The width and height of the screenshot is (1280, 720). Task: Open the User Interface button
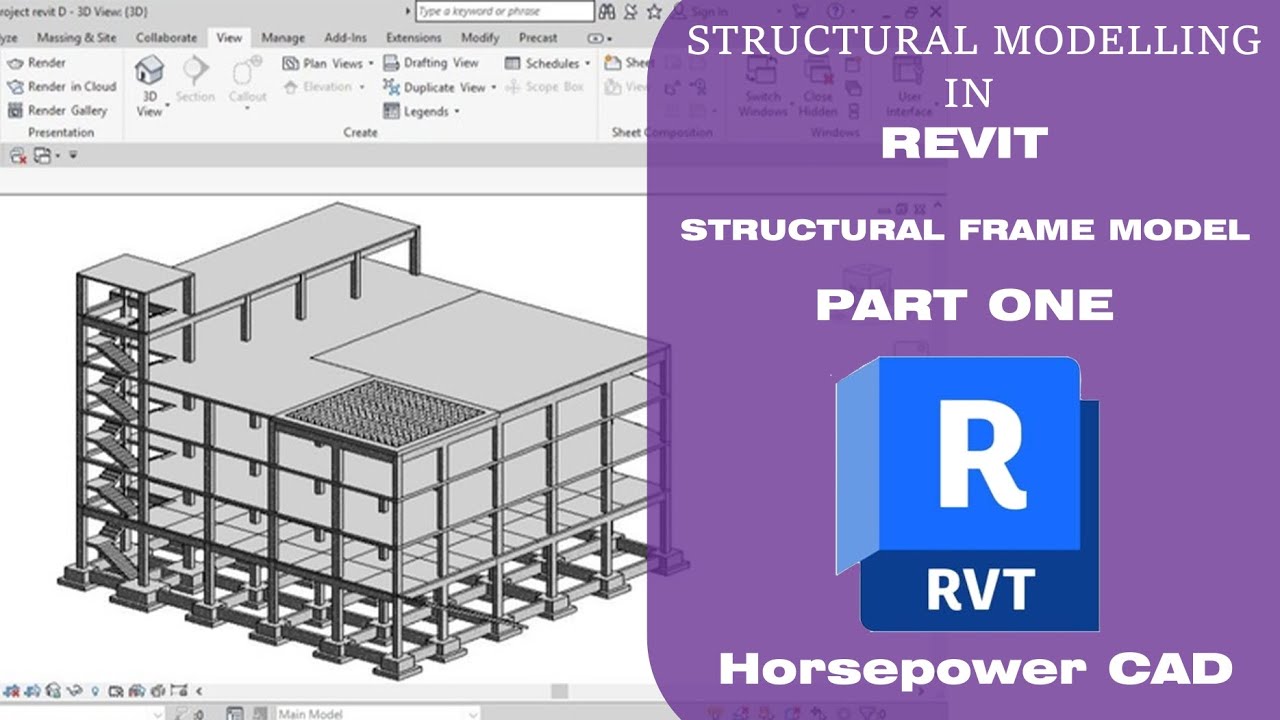tap(909, 85)
